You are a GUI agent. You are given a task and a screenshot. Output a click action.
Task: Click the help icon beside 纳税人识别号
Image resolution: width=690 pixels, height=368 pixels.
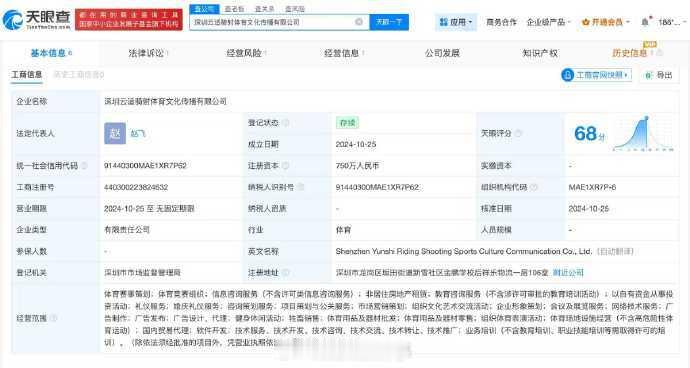point(301,187)
